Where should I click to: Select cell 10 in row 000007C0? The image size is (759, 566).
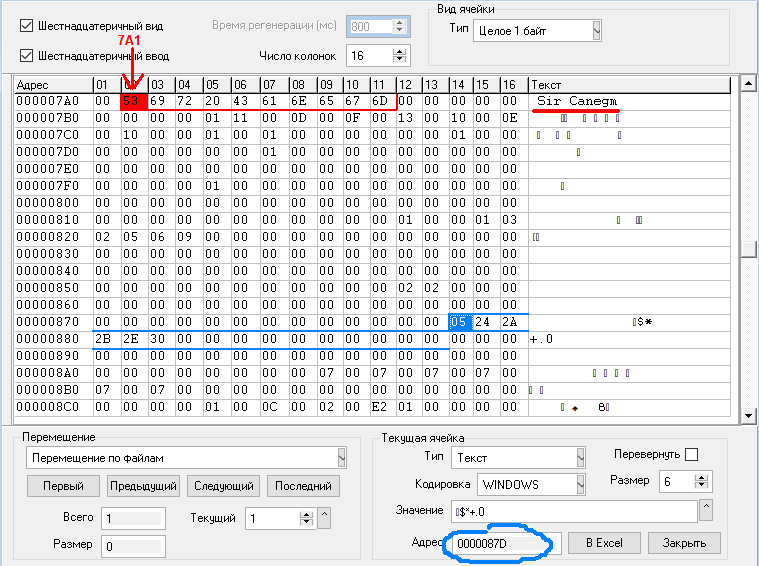134,135
